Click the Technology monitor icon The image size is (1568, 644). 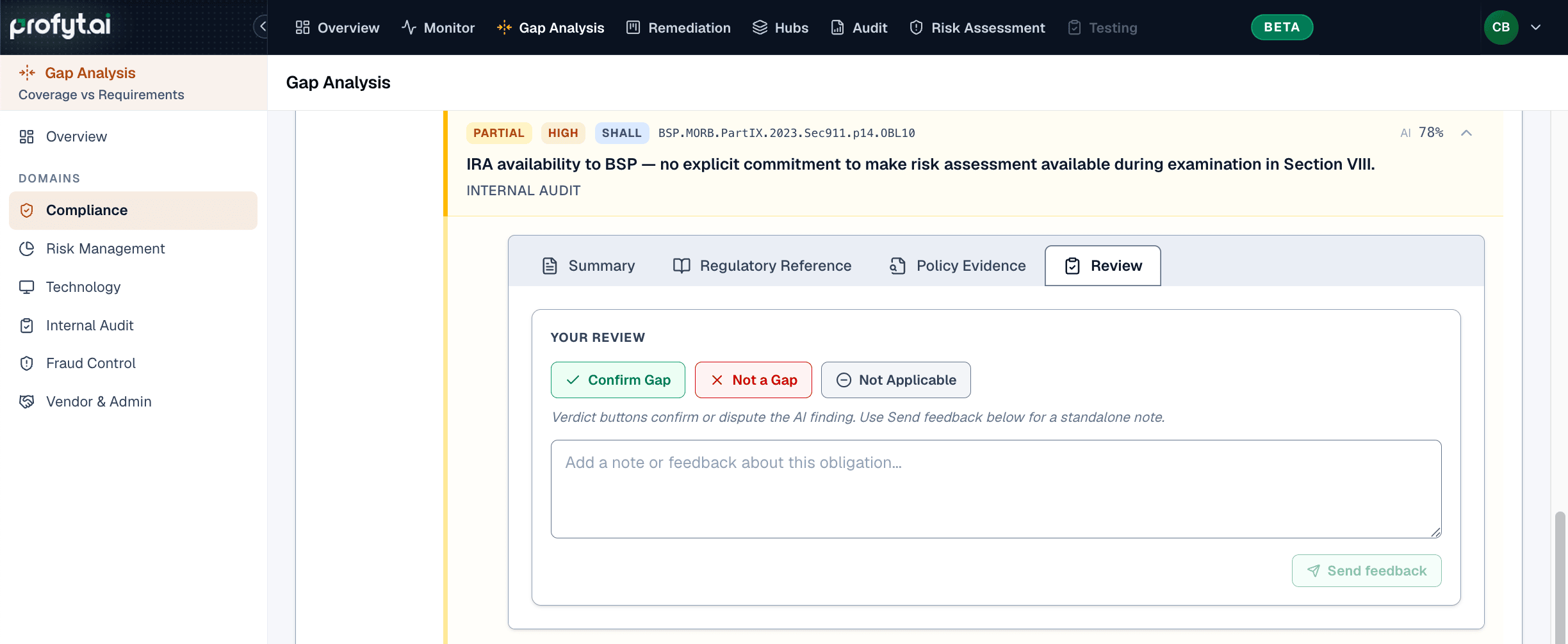[x=26, y=287]
